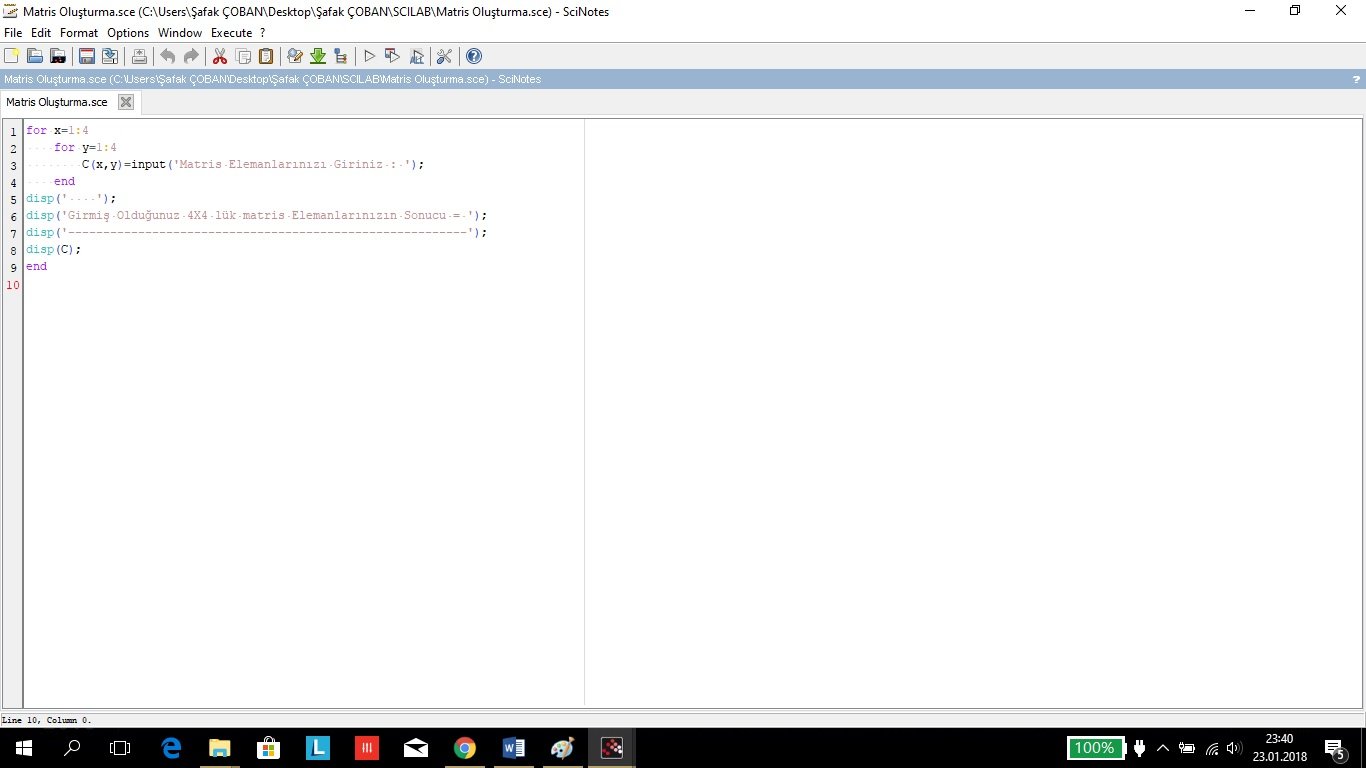Viewport: 1366px width, 768px height.
Task: Open Microsoft Store from the taskbar
Action: coord(268,748)
